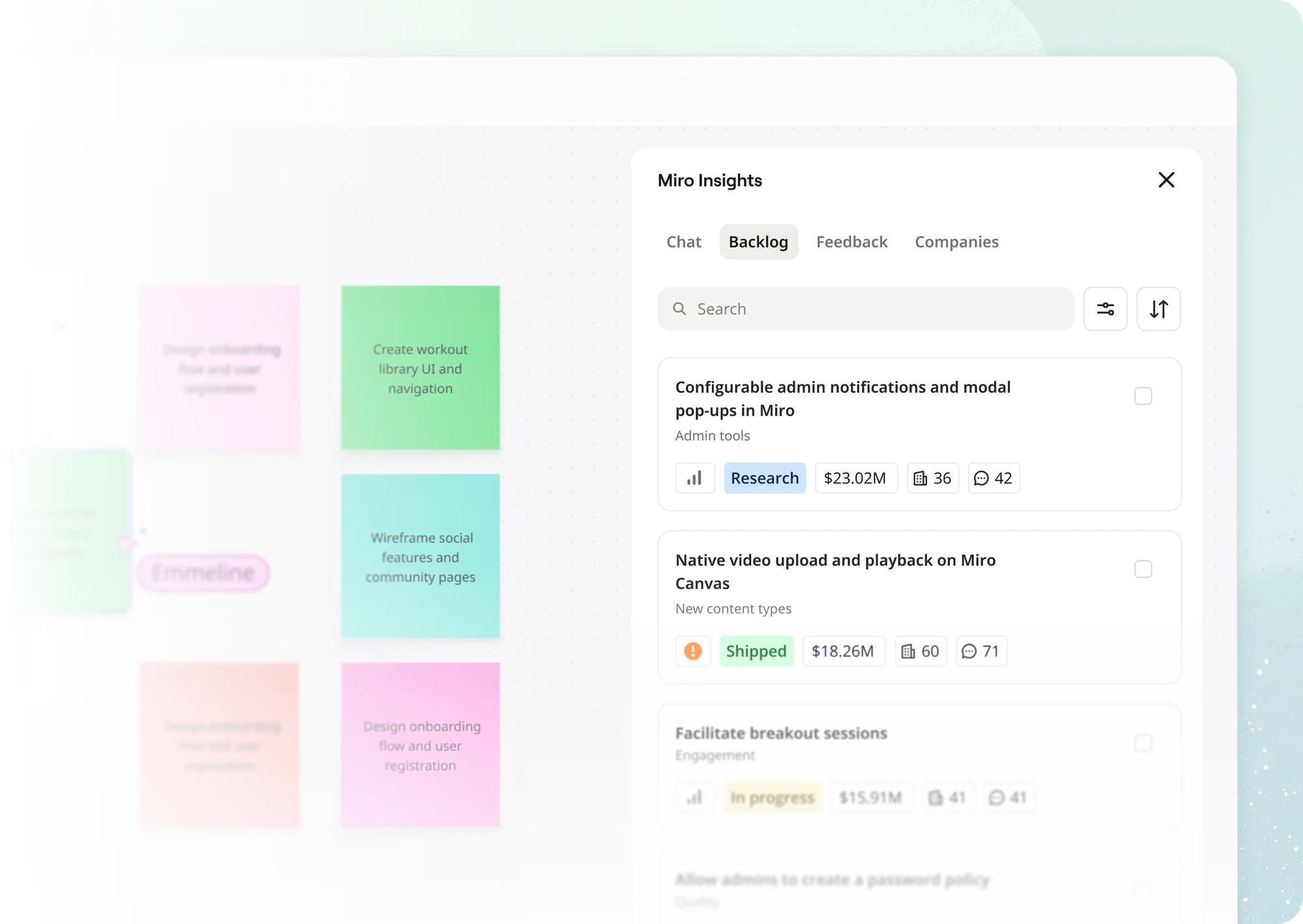1303x924 pixels.
Task: Click the priority icon on breakout sessions card
Action: [694, 798]
